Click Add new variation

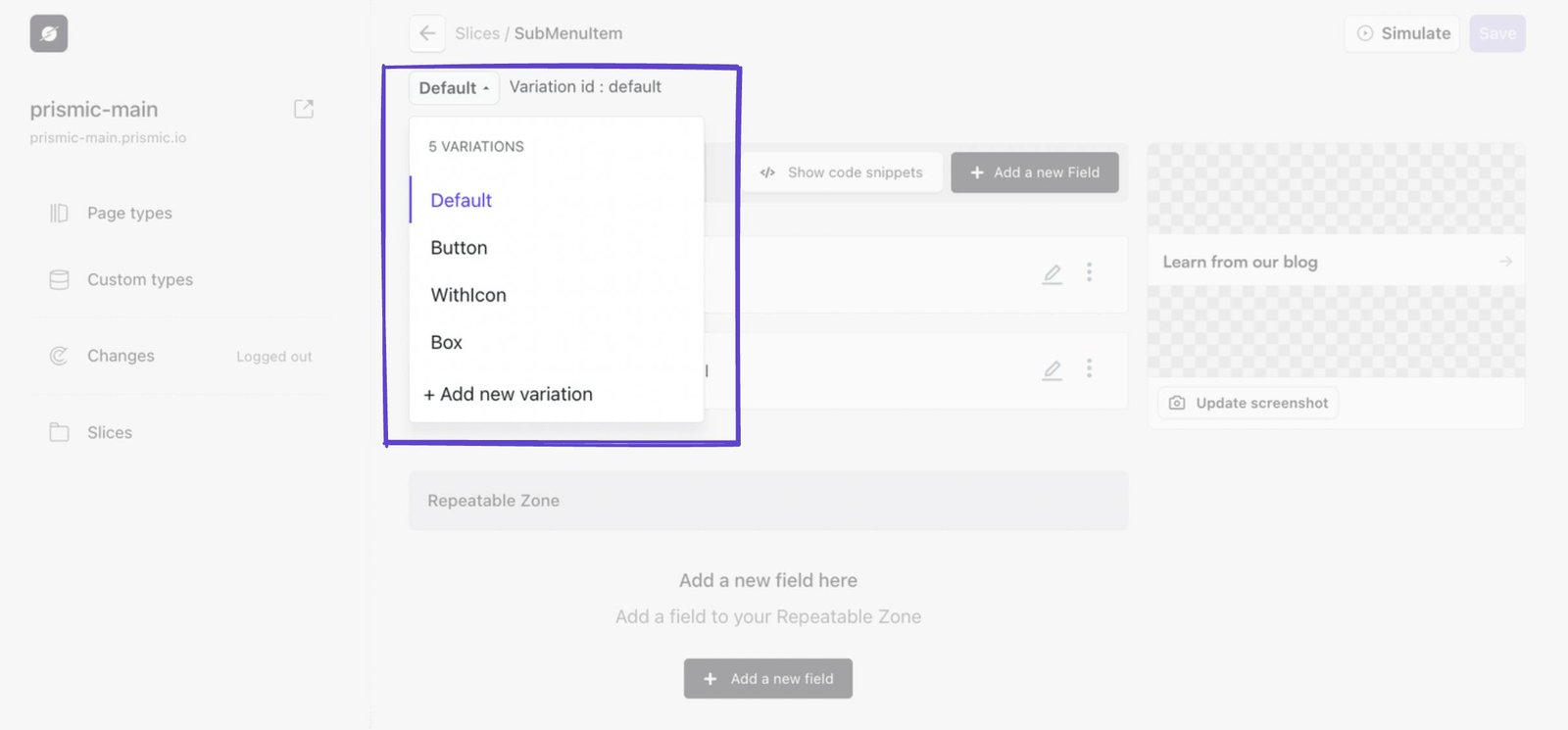(508, 394)
